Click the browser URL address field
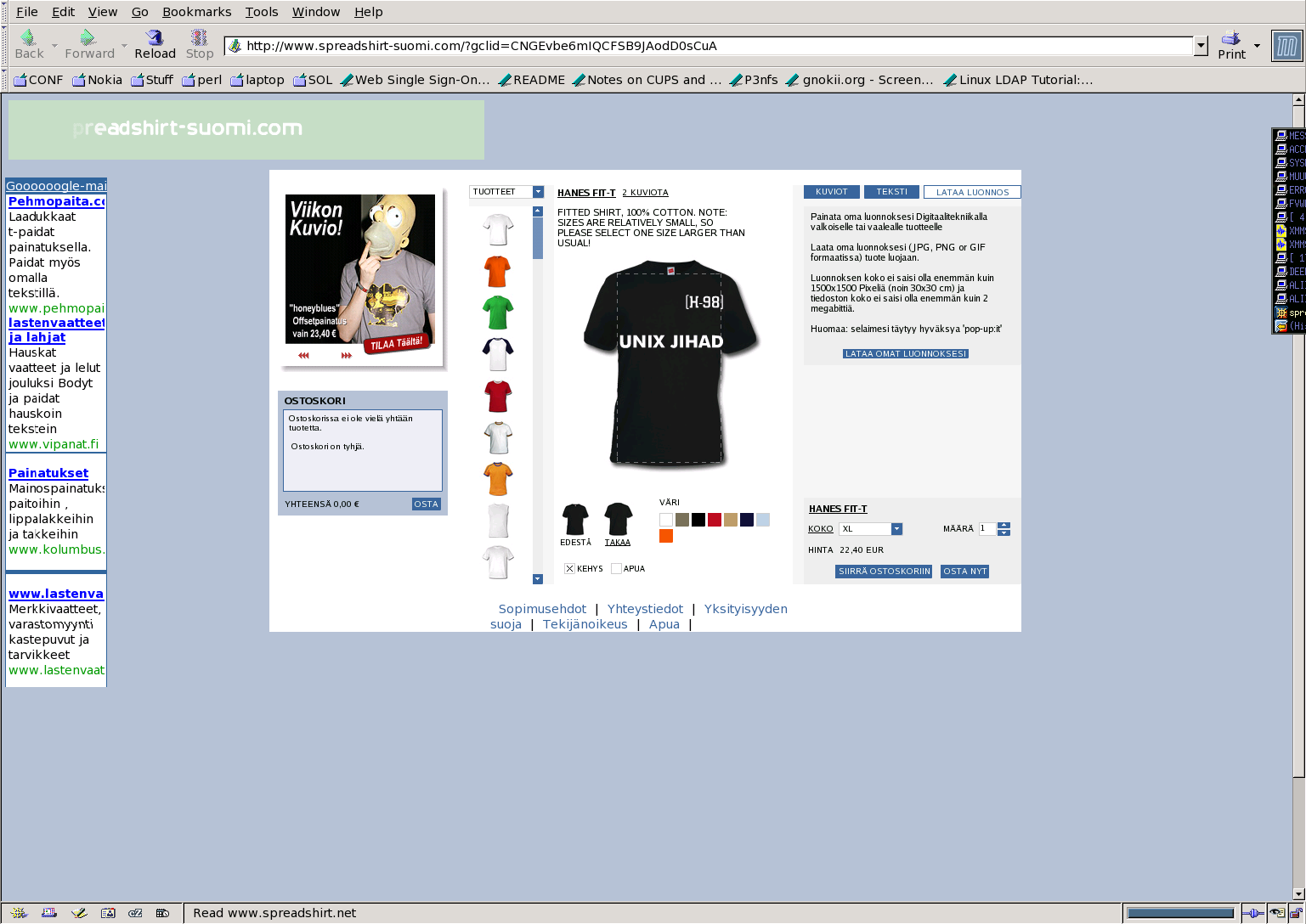 [714, 46]
